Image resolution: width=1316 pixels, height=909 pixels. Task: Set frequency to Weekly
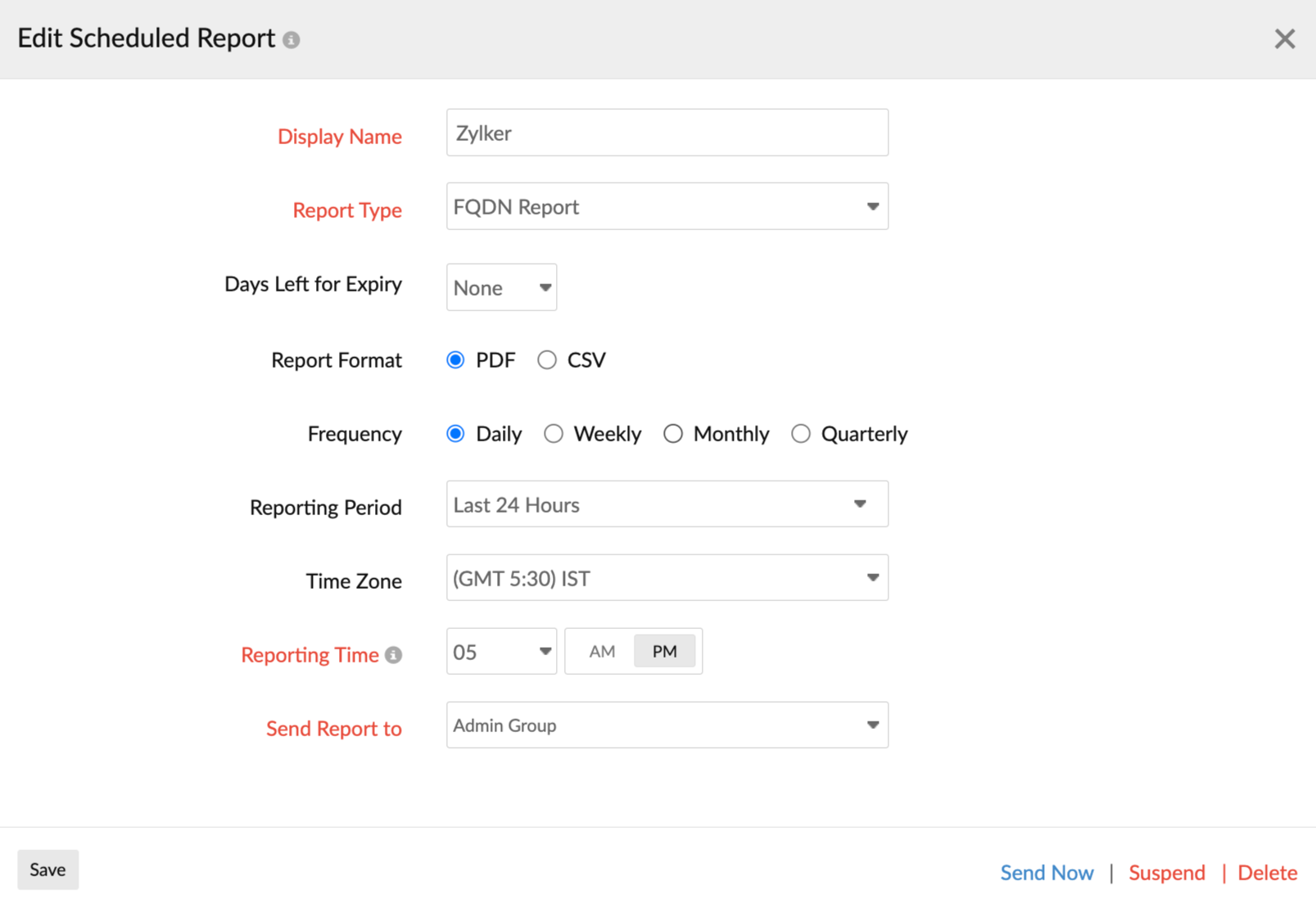[554, 433]
